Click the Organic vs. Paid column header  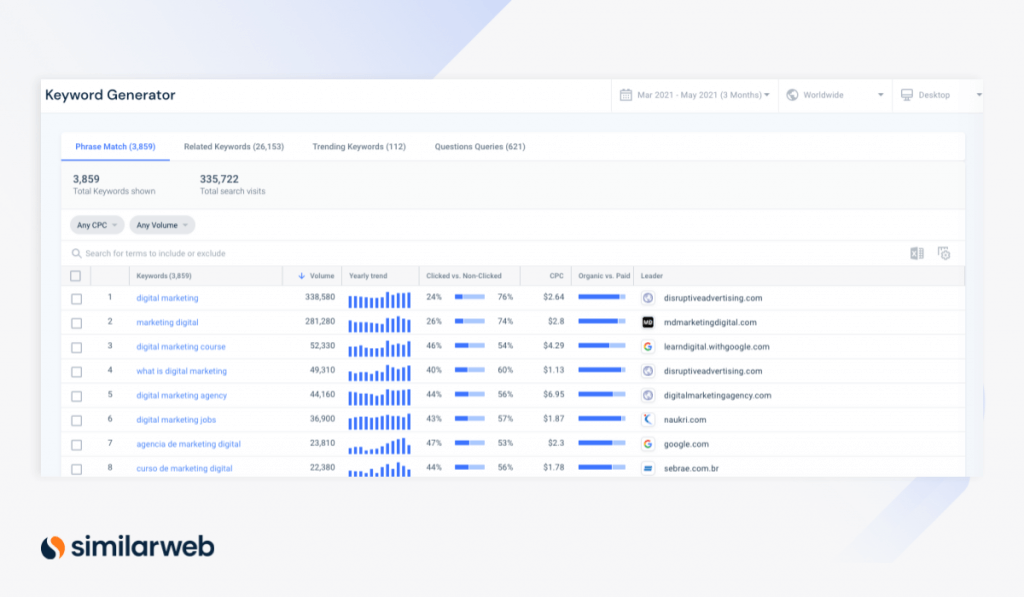(604, 276)
